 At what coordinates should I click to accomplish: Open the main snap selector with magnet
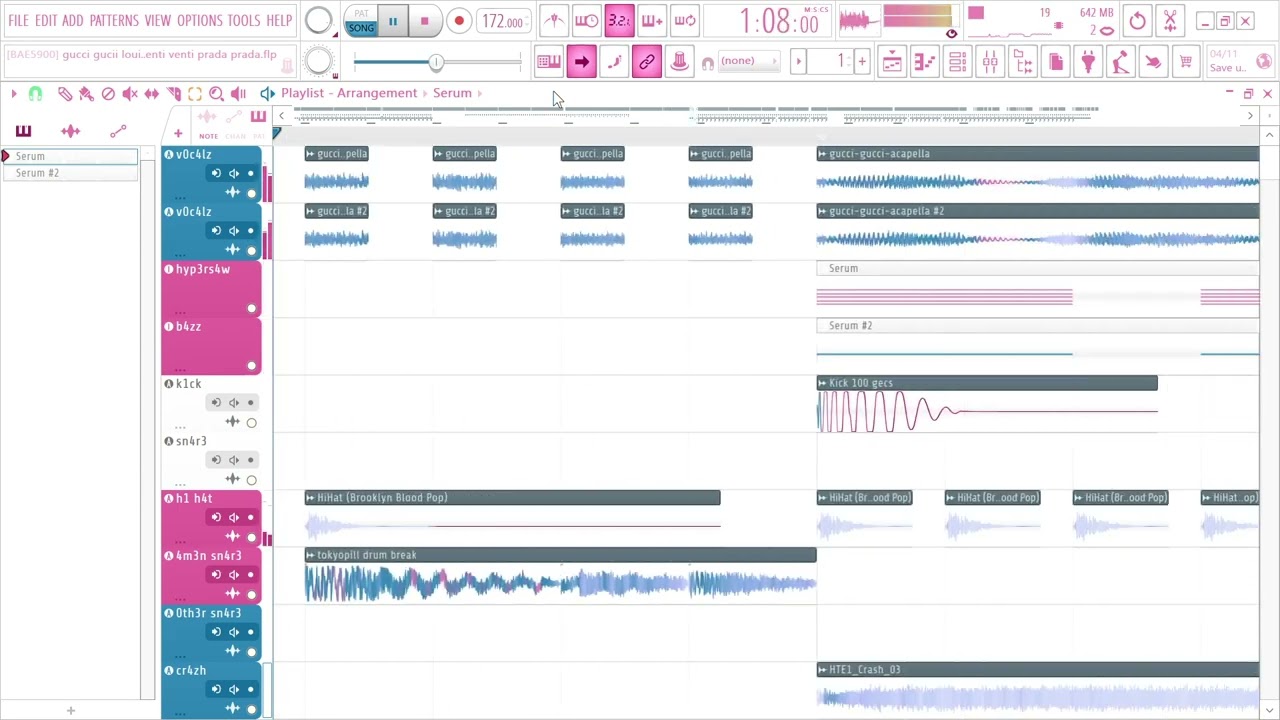click(708, 62)
